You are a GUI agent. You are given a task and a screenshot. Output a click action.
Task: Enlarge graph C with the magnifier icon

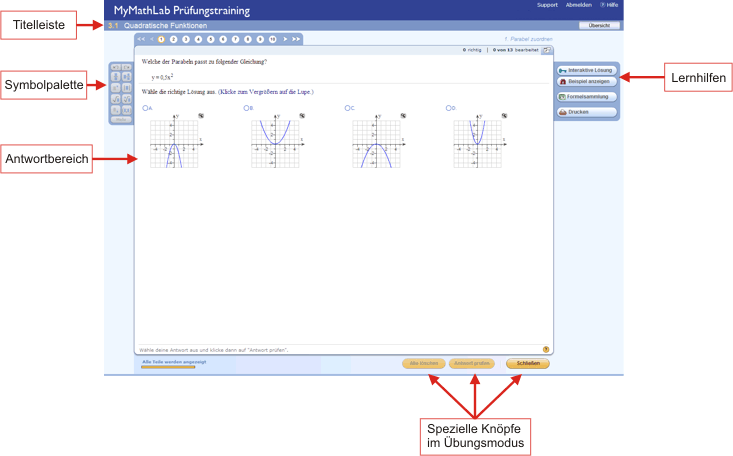[x=403, y=116]
